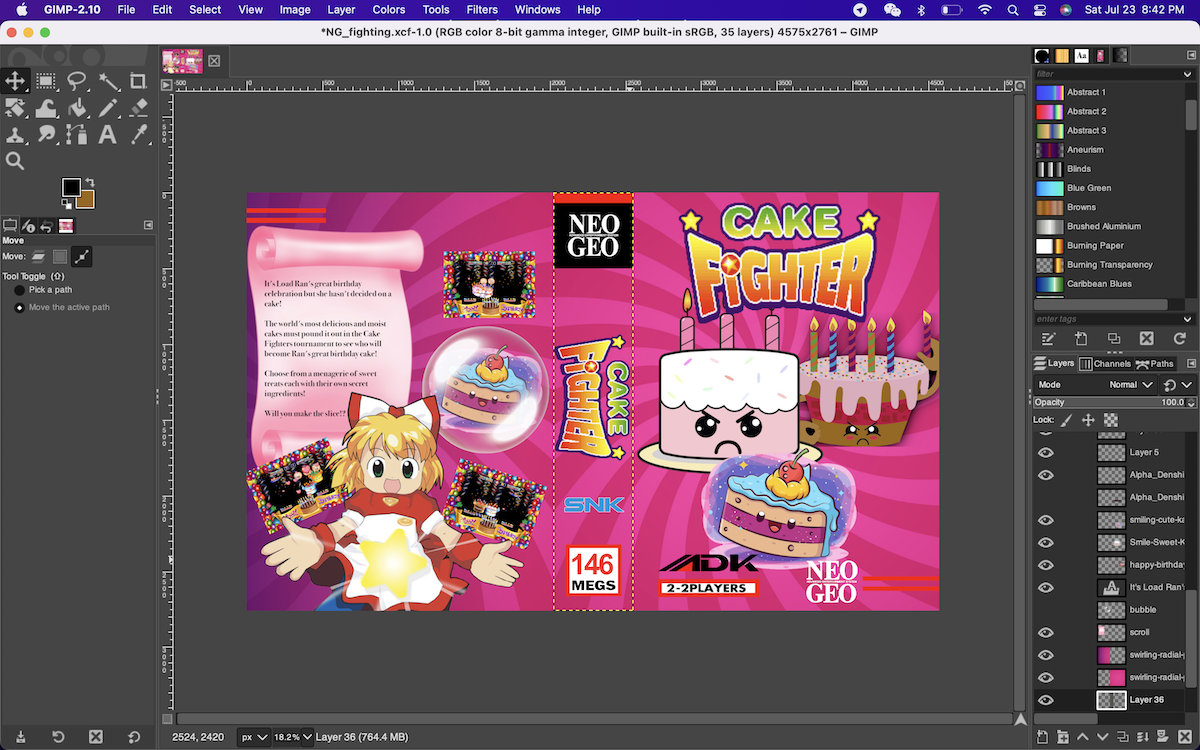Image resolution: width=1200 pixels, height=750 pixels.
Task: Open the gradient filter dropdown arrow
Action: click(x=1188, y=74)
